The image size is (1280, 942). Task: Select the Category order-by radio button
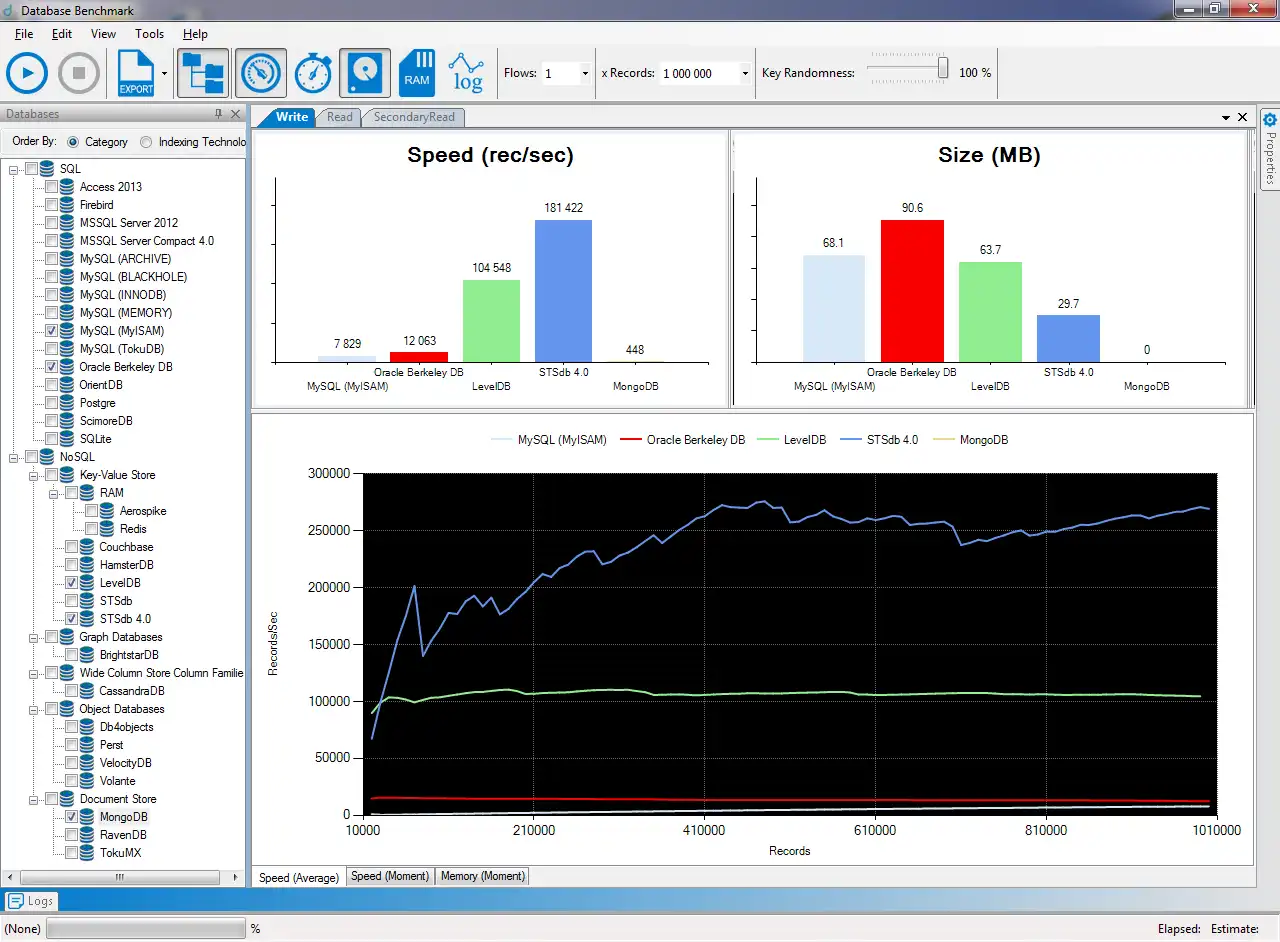pos(73,142)
